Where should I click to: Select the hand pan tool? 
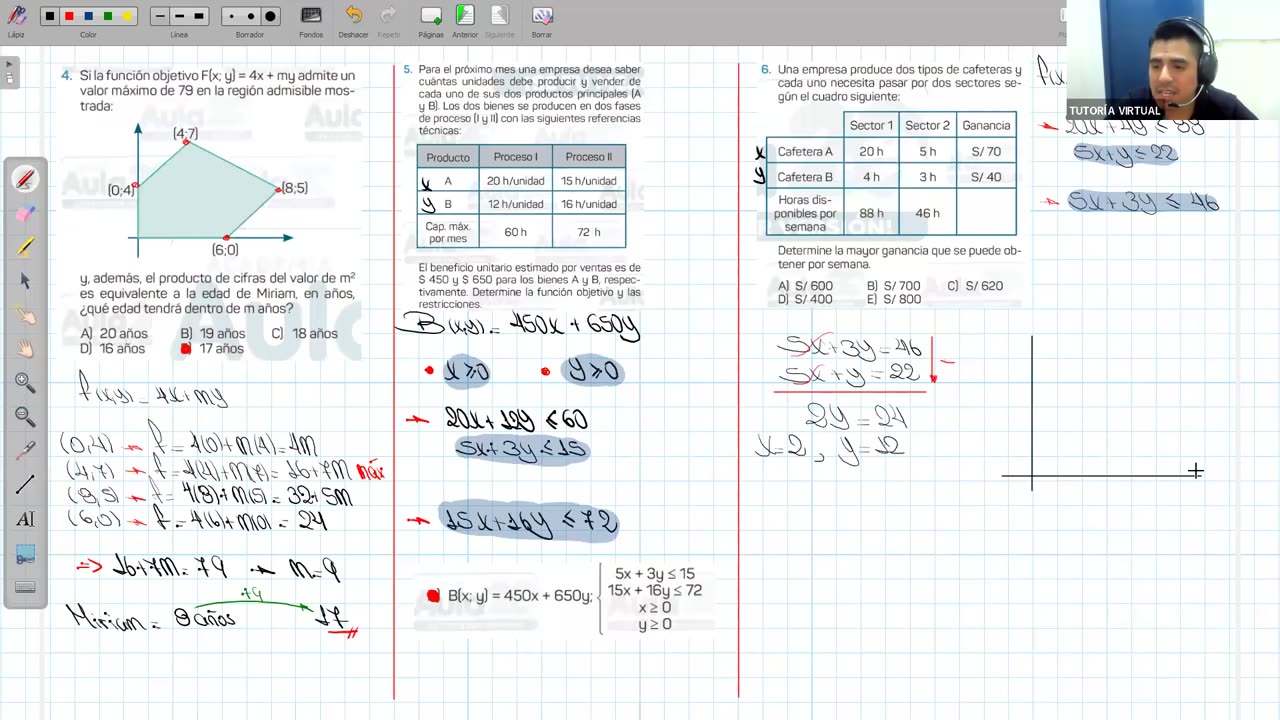[25, 349]
